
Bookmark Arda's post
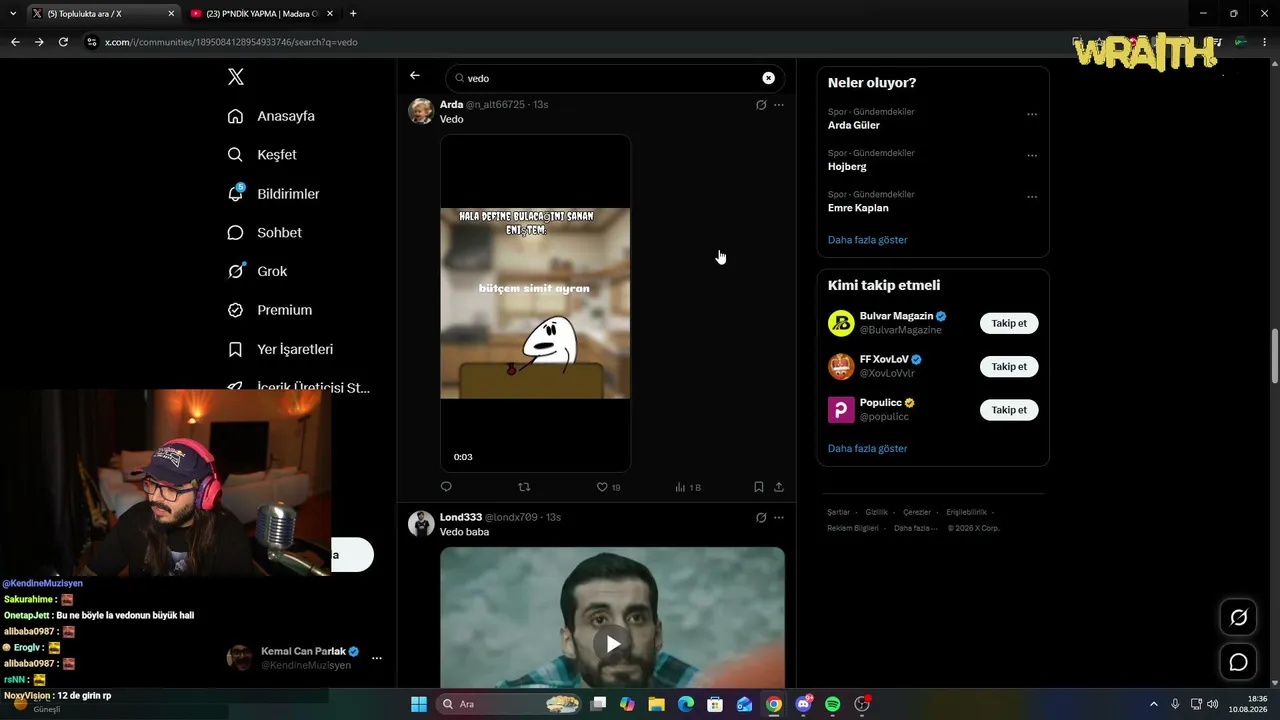click(759, 487)
